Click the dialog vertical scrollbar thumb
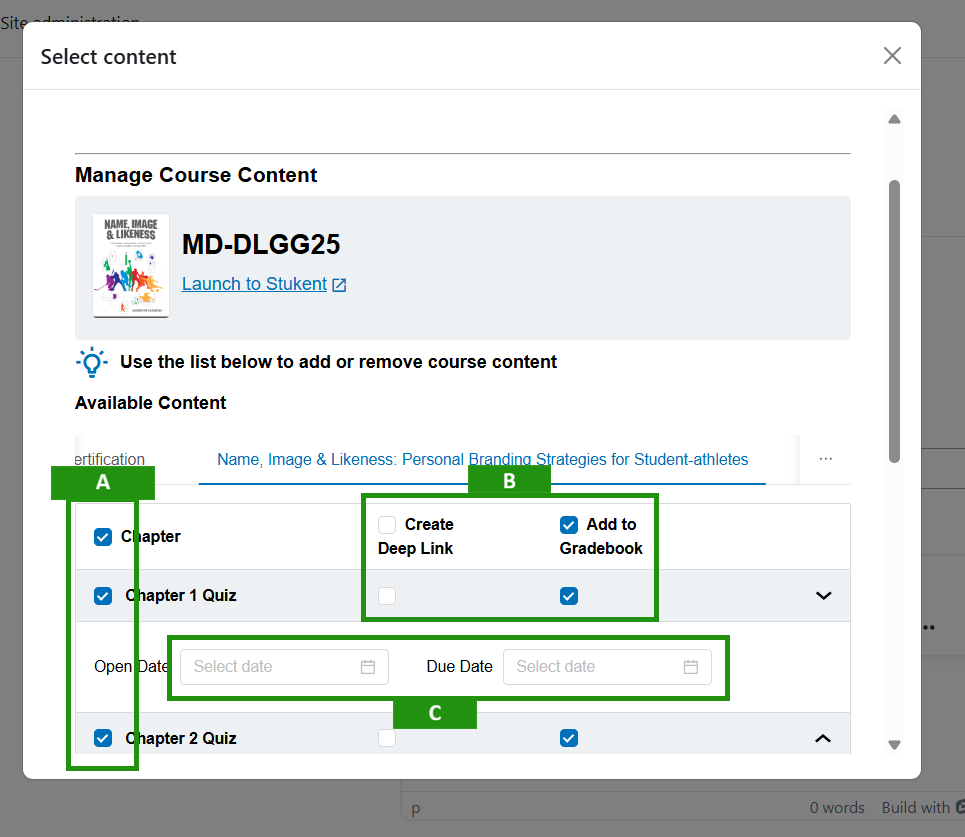This screenshot has height=837, width=965. 894,320
